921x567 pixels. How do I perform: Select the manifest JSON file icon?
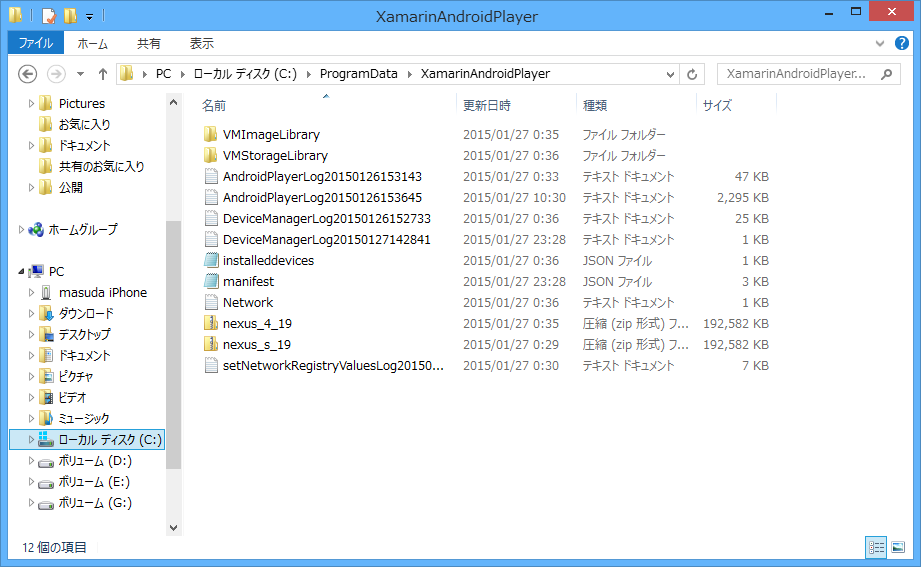pos(210,282)
